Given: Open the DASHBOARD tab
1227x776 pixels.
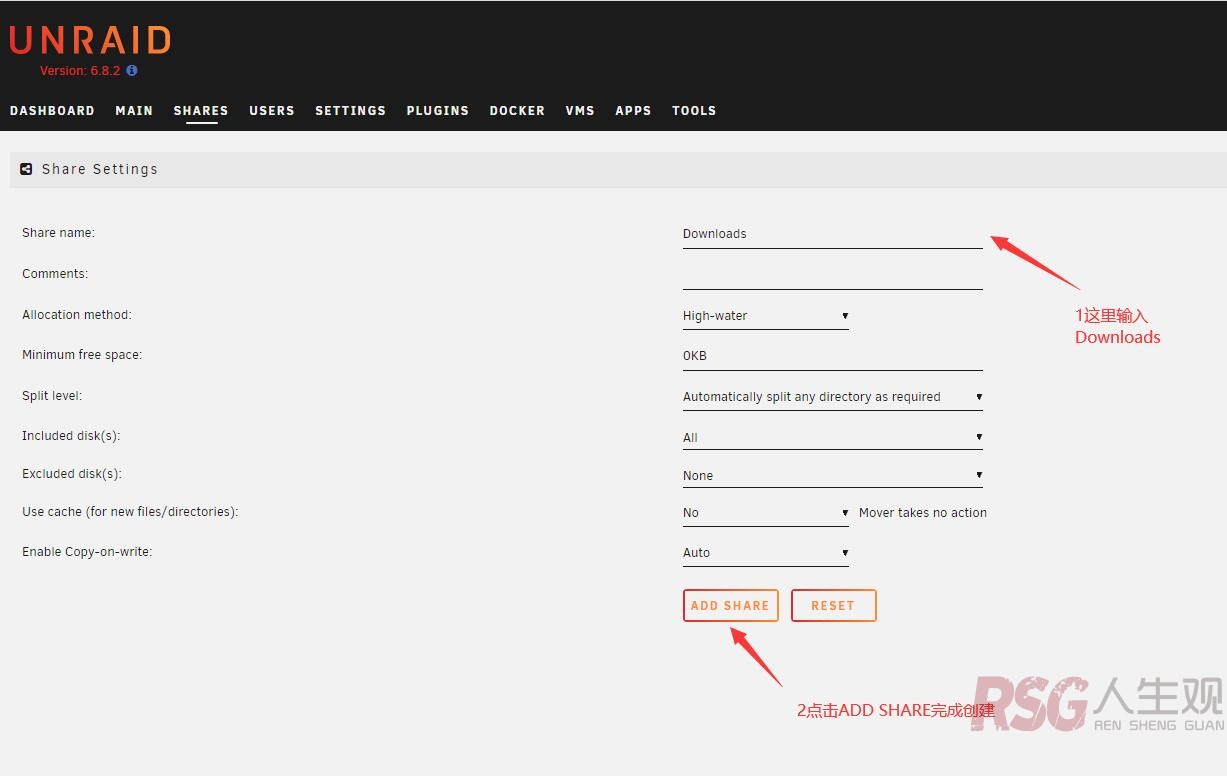Looking at the screenshot, I should [x=52, y=111].
